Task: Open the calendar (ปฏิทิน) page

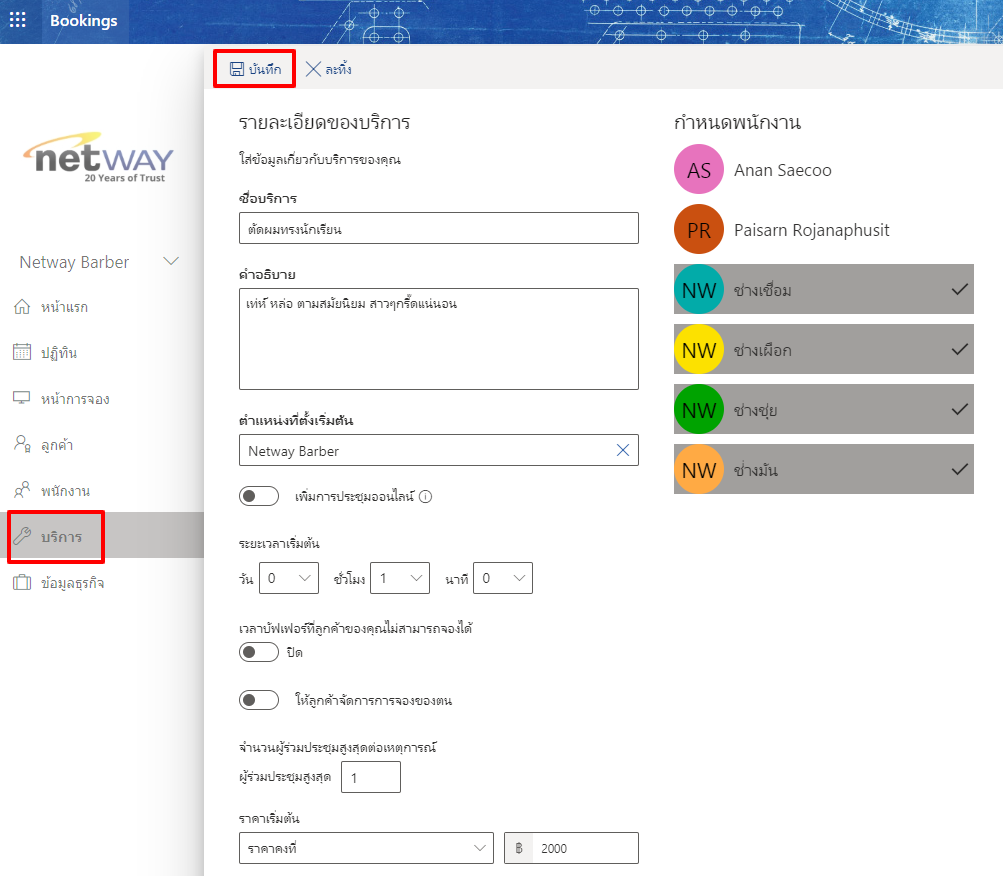Action: point(58,352)
